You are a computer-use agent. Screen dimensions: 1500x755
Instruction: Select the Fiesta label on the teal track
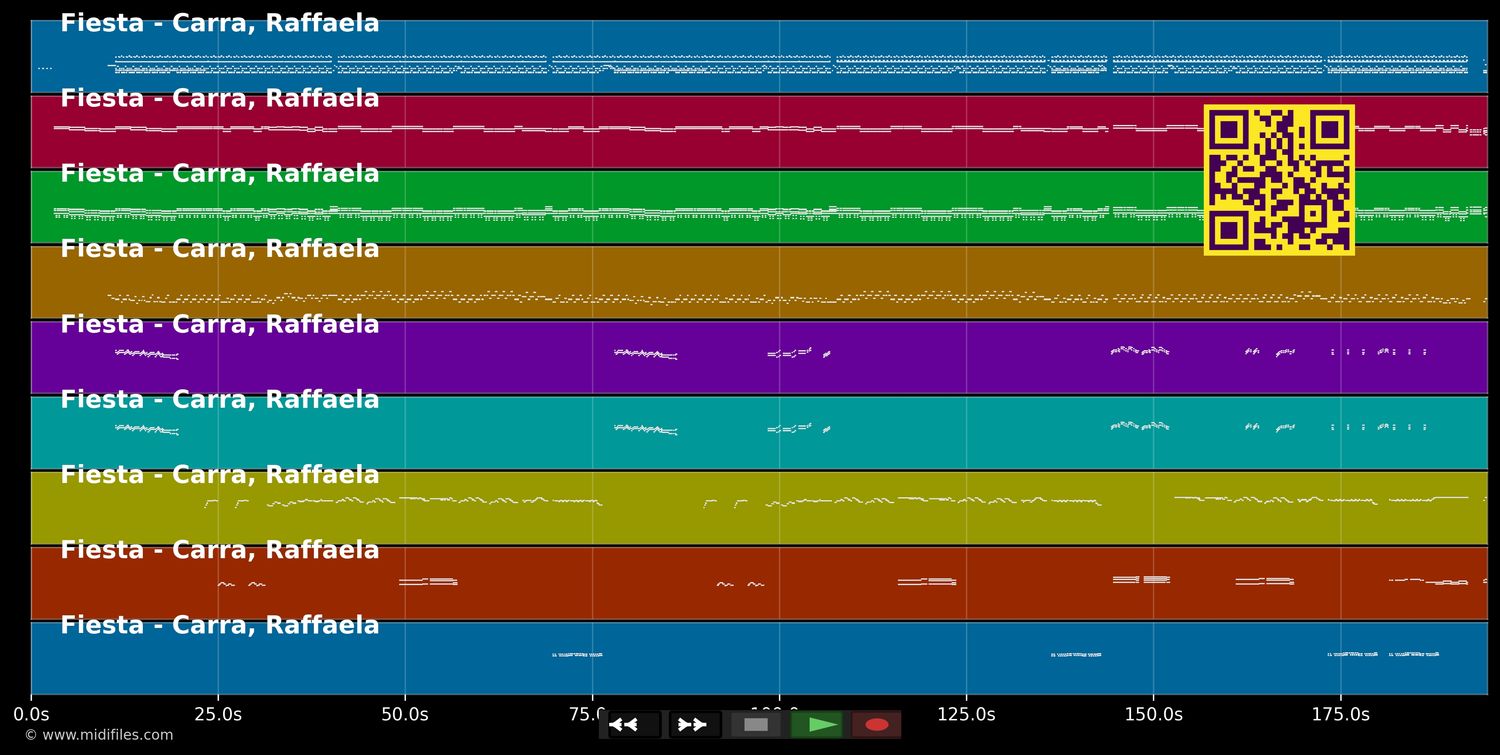(x=220, y=400)
